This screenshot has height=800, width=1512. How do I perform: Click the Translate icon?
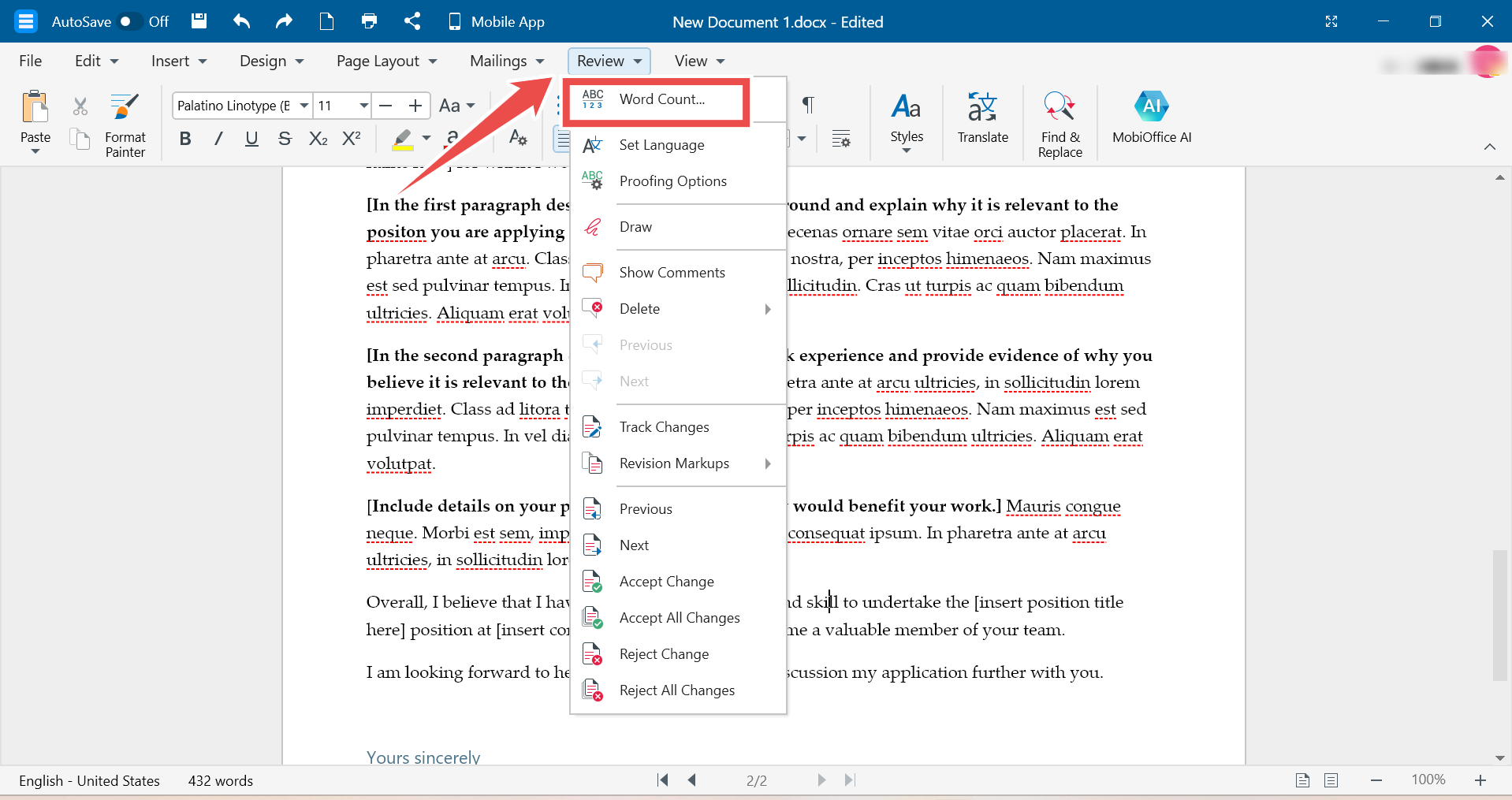click(x=983, y=117)
